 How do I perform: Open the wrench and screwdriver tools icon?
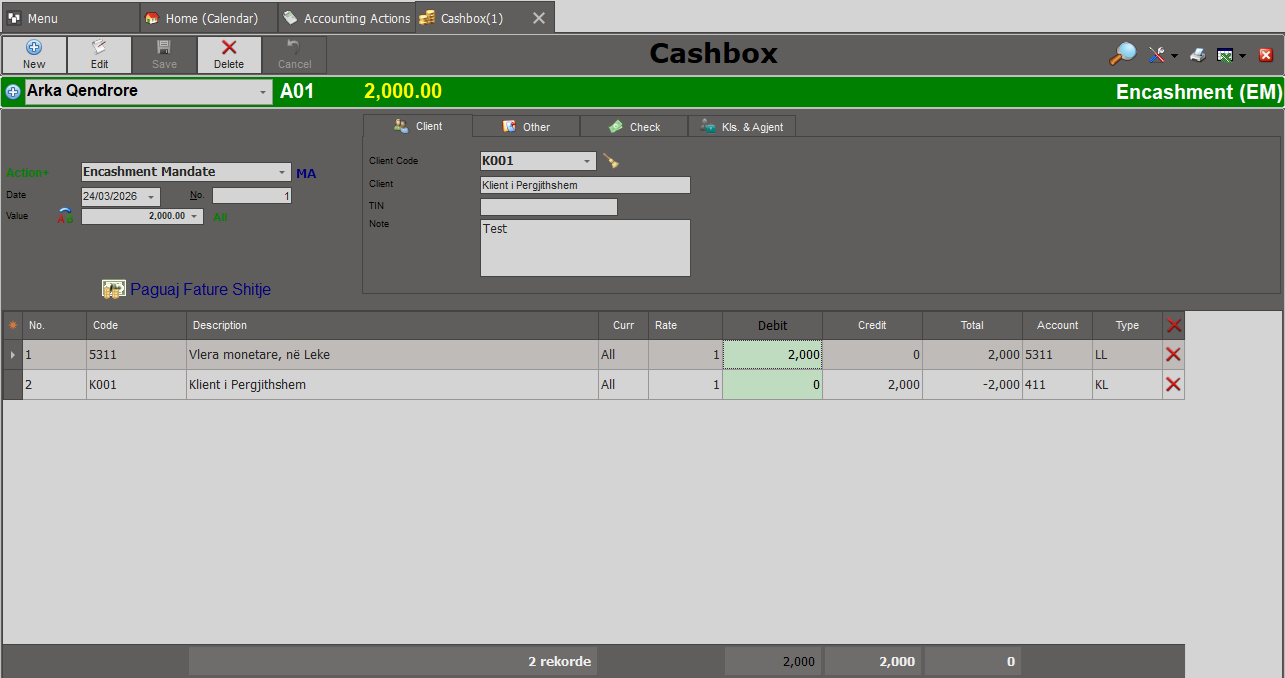(x=1157, y=55)
